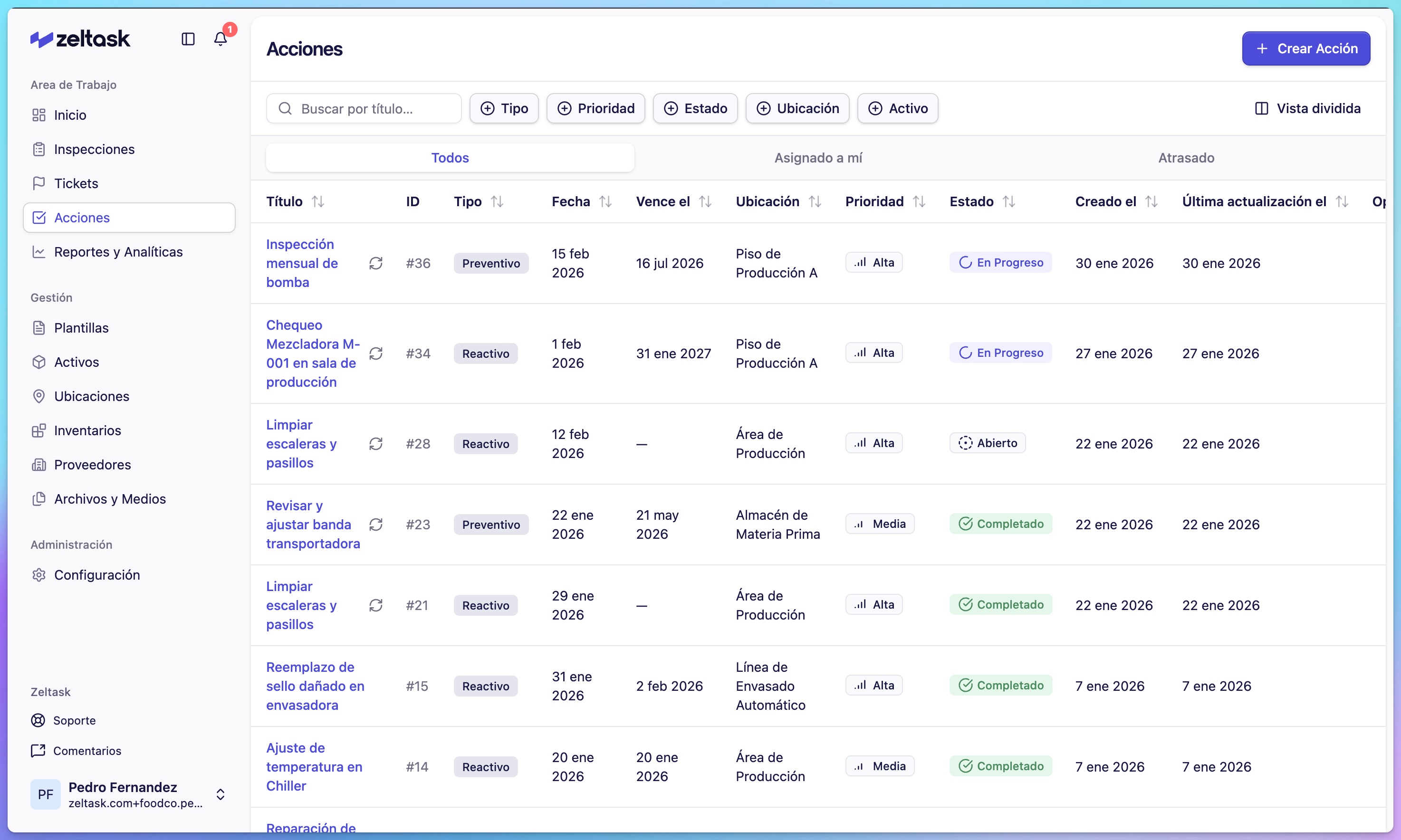
Task: Sort by the Prioridad column
Action: tap(885, 201)
